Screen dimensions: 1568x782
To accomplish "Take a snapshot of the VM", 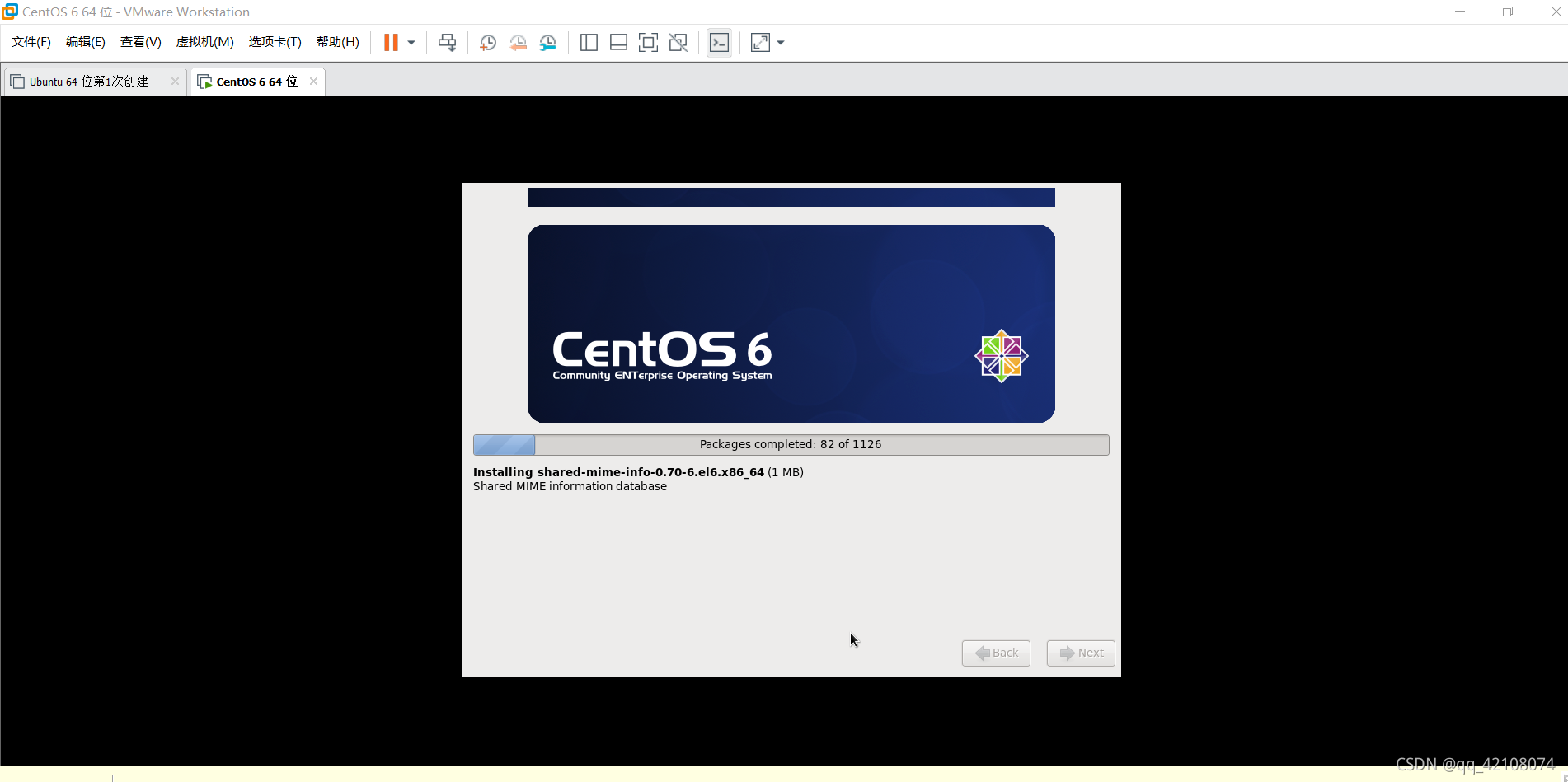I will tap(488, 43).
